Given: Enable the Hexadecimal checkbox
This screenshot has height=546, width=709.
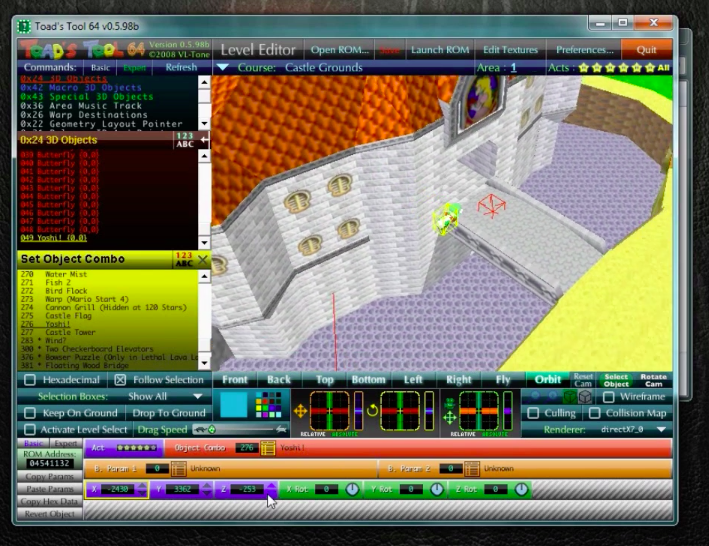Looking at the screenshot, I should tap(30, 380).
